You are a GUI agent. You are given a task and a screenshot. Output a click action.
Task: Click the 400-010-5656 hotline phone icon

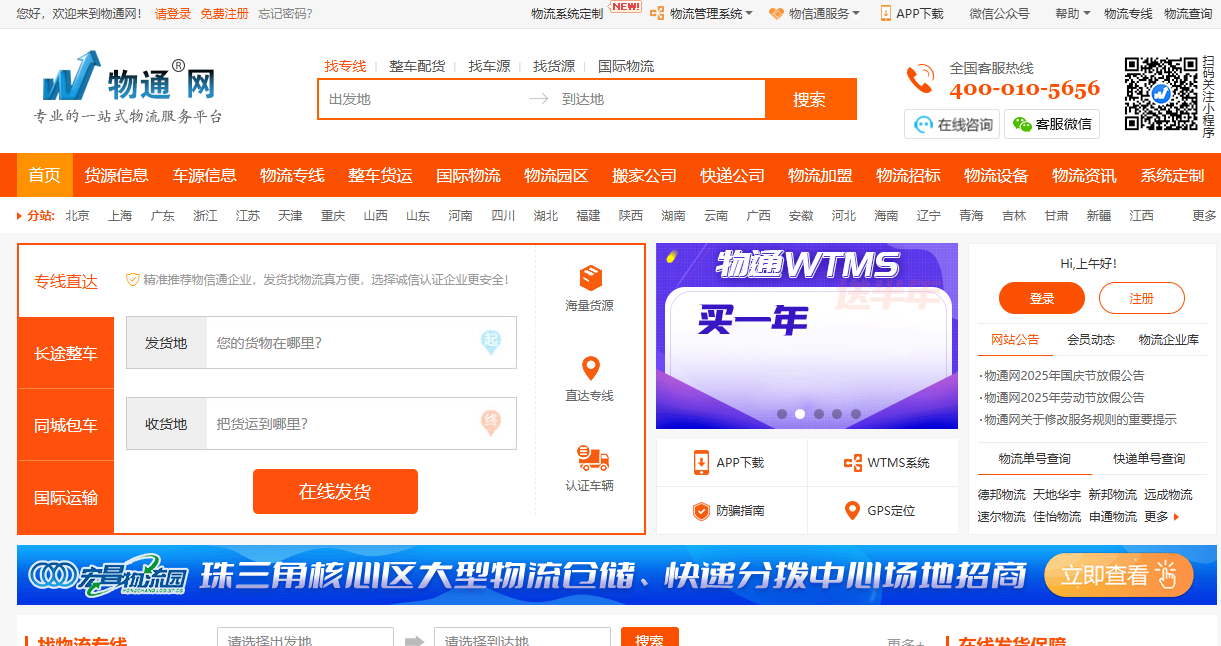click(x=920, y=79)
